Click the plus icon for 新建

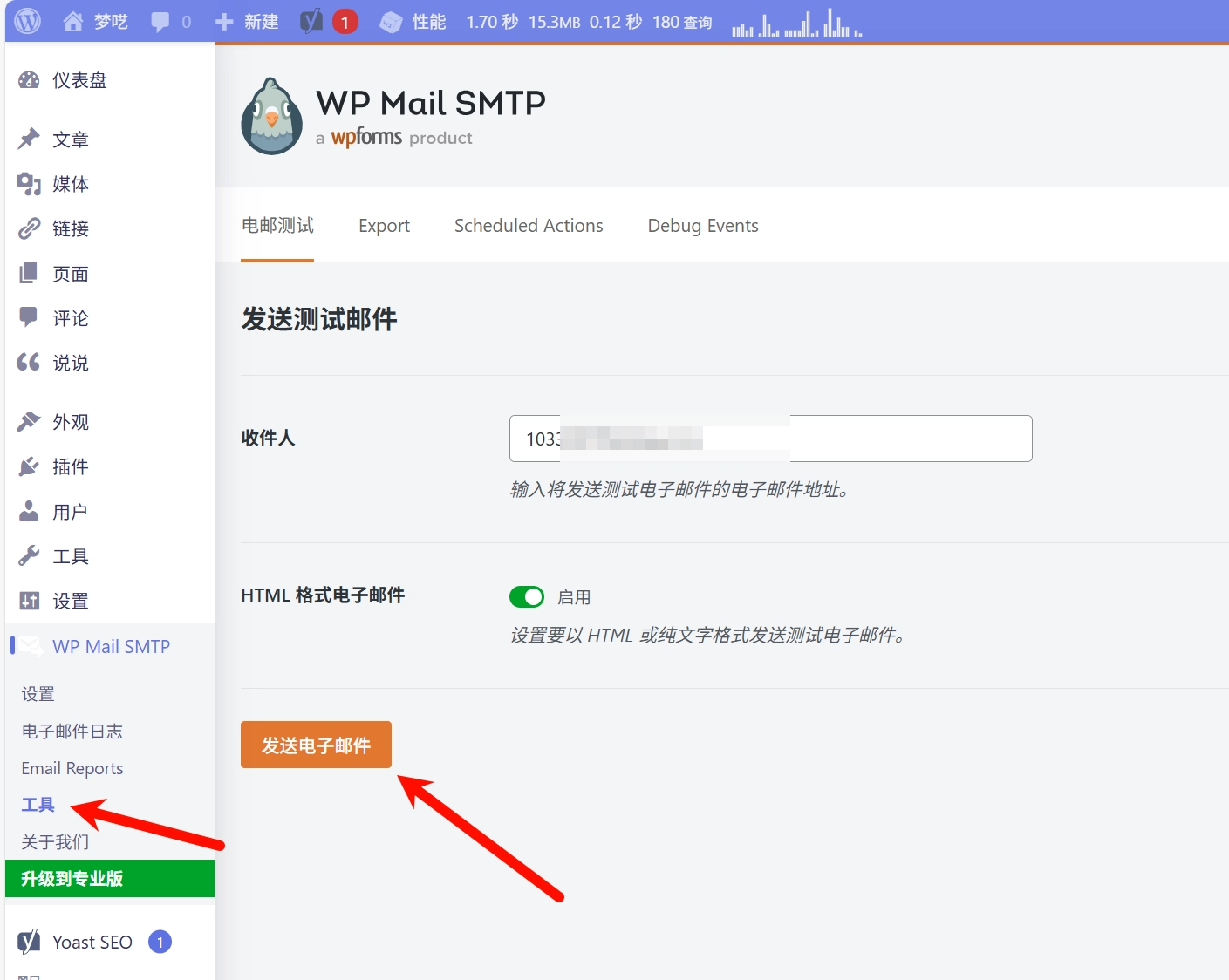224,22
